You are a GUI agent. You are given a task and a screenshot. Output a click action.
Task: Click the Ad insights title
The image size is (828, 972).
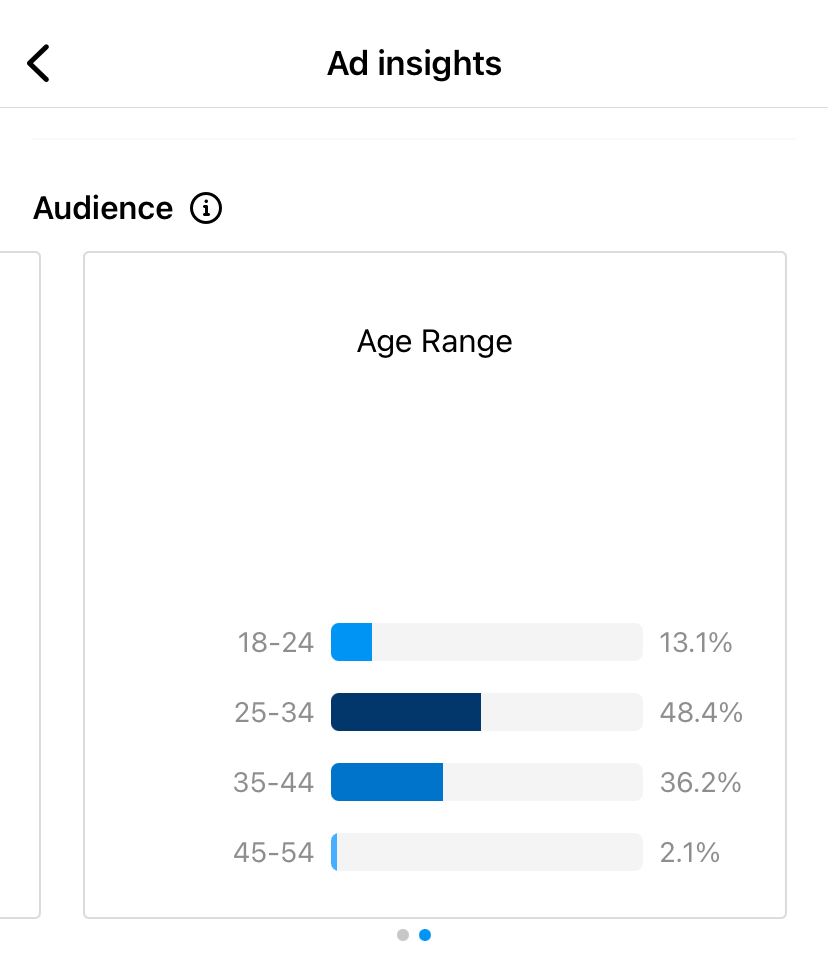click(414, 63)
